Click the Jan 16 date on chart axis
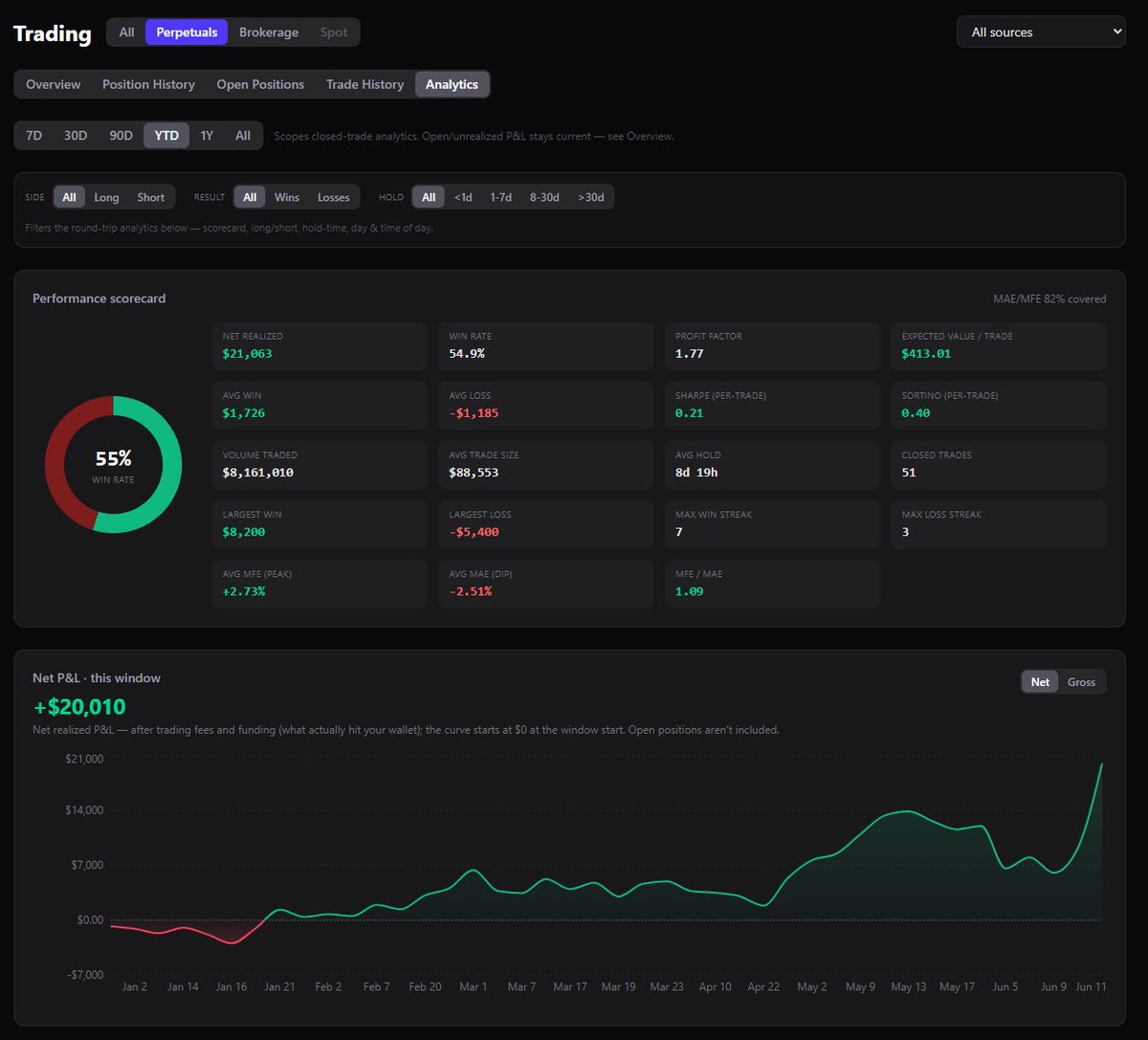 232,986
